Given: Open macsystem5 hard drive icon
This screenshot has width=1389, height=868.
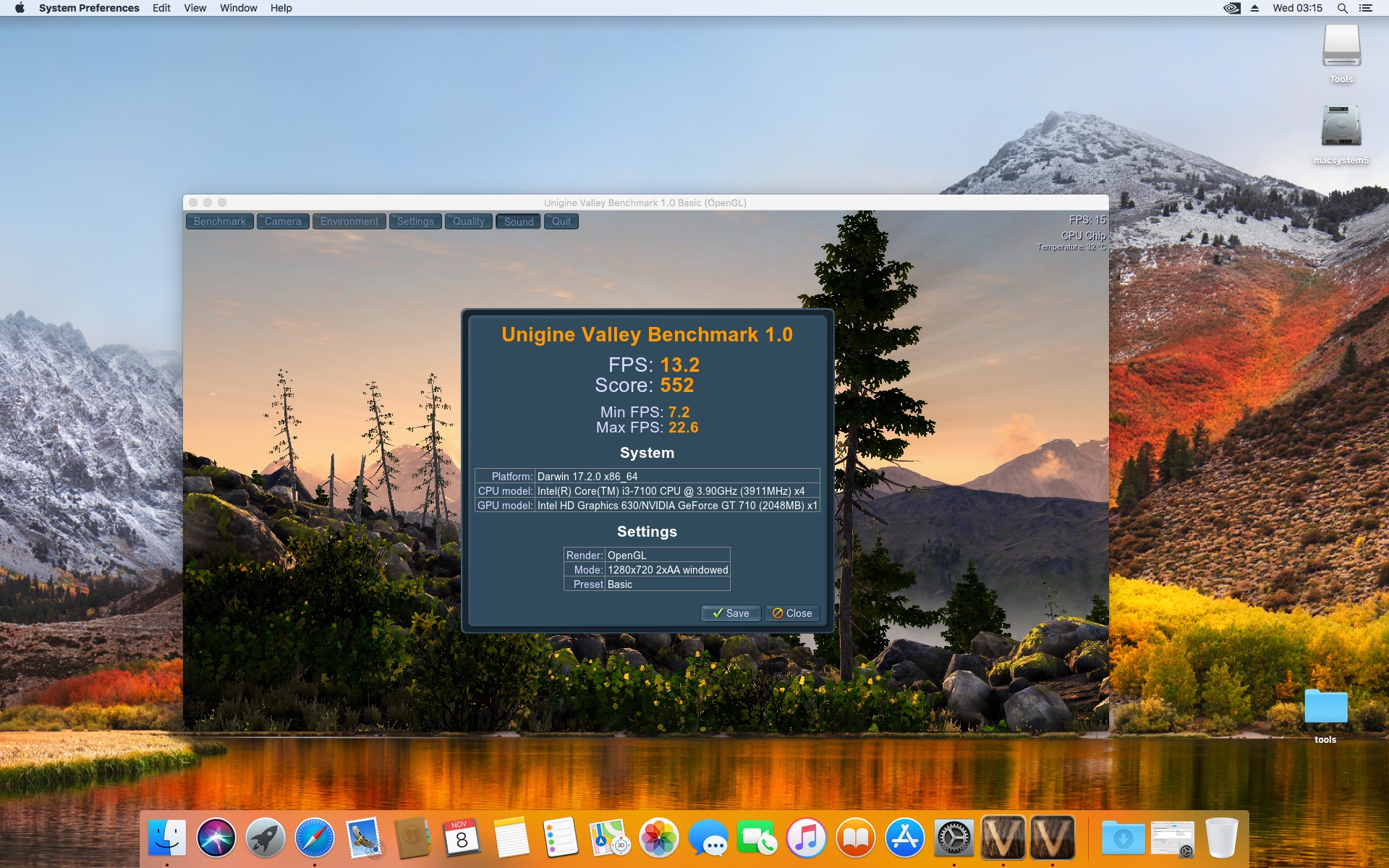Looking at the screenshot, I should click(x=1341, y=127).
